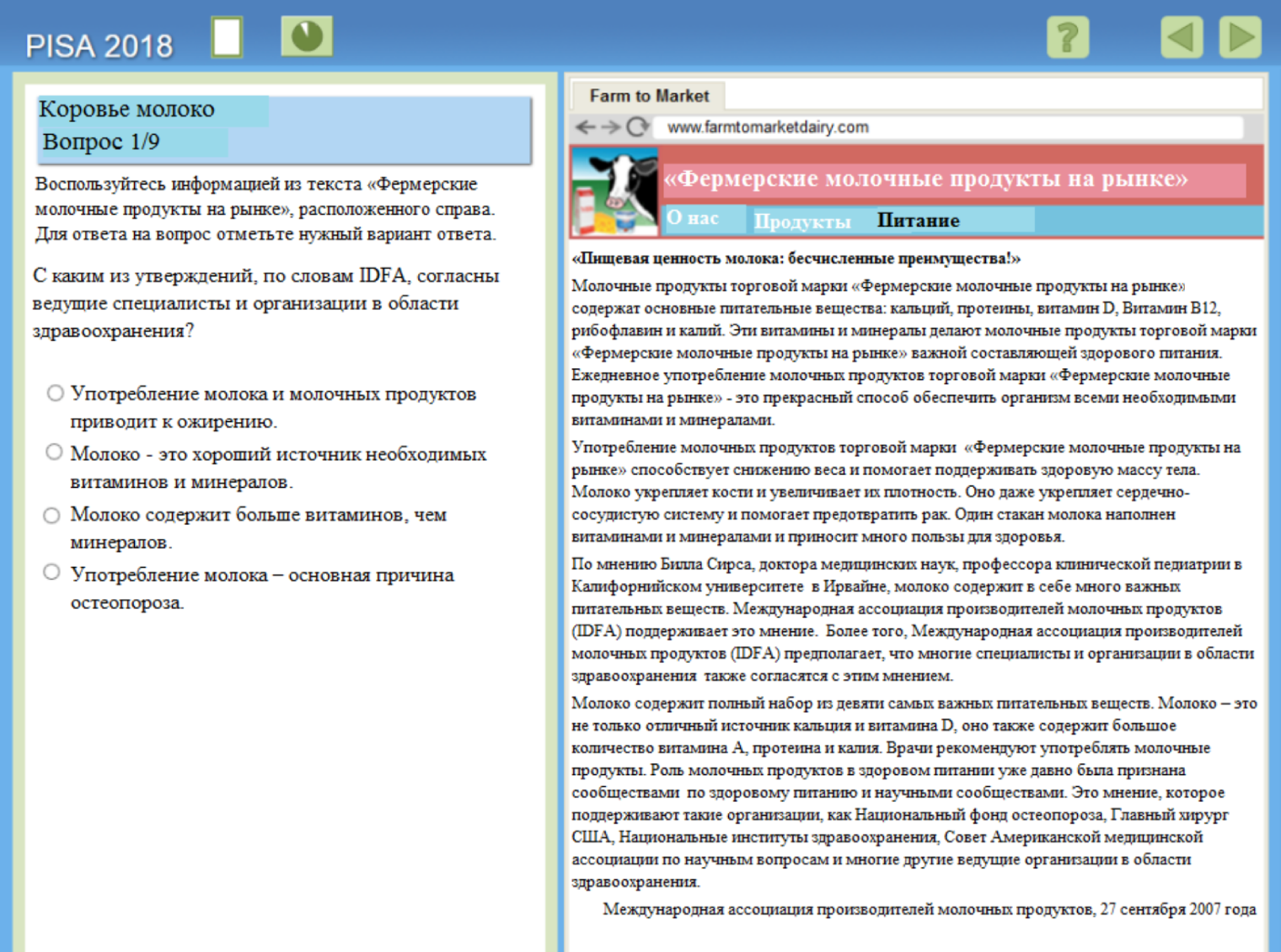Click the date line '27 сентября 2007 года'

tap(1178, 909)
